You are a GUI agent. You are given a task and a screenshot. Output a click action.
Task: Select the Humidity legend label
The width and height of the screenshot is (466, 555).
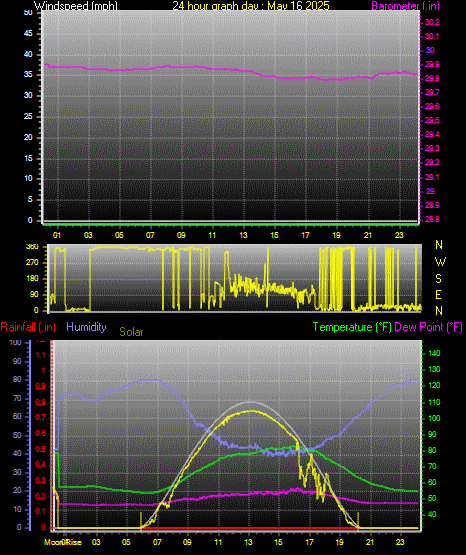86,327
